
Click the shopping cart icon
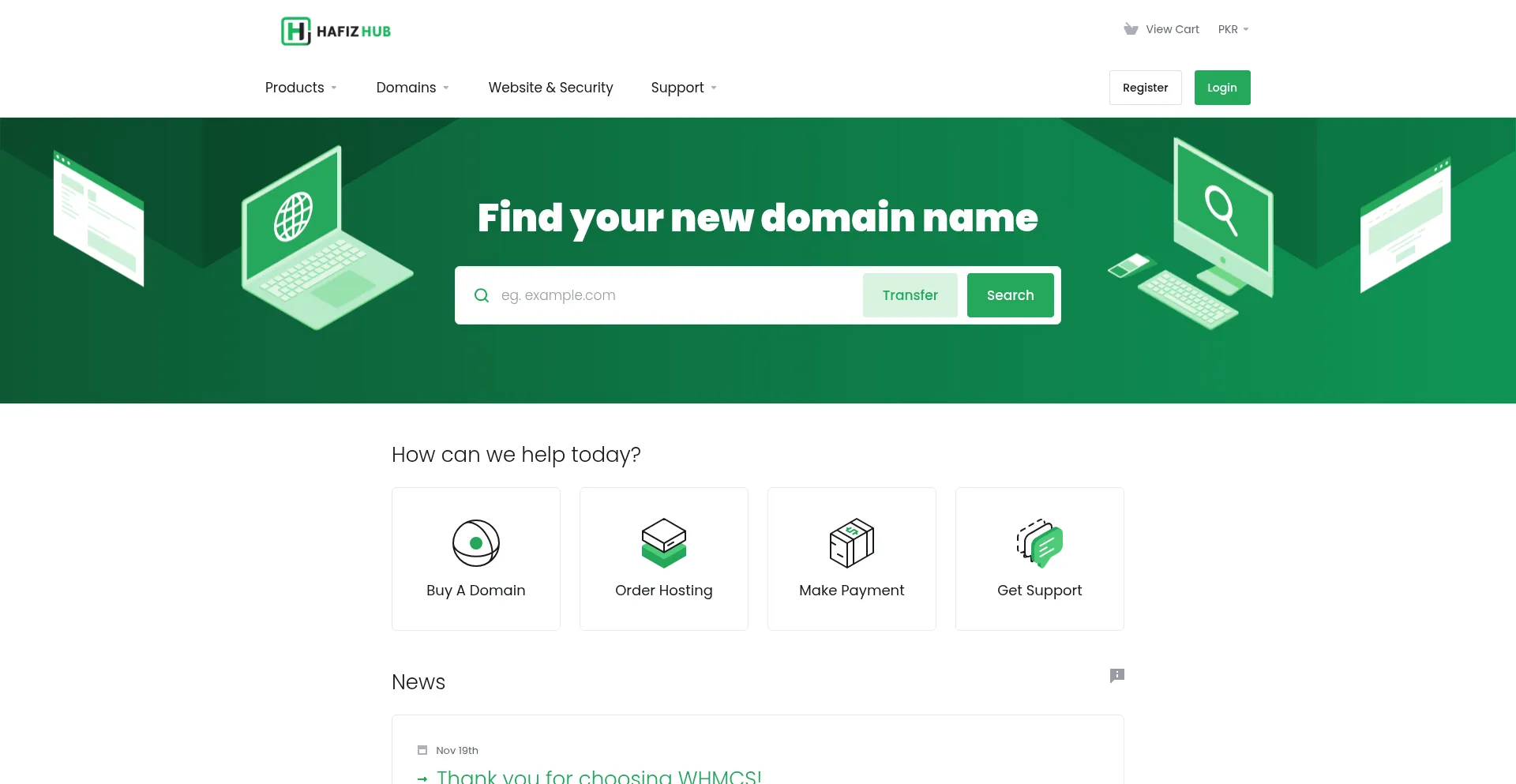(1131, 29)
